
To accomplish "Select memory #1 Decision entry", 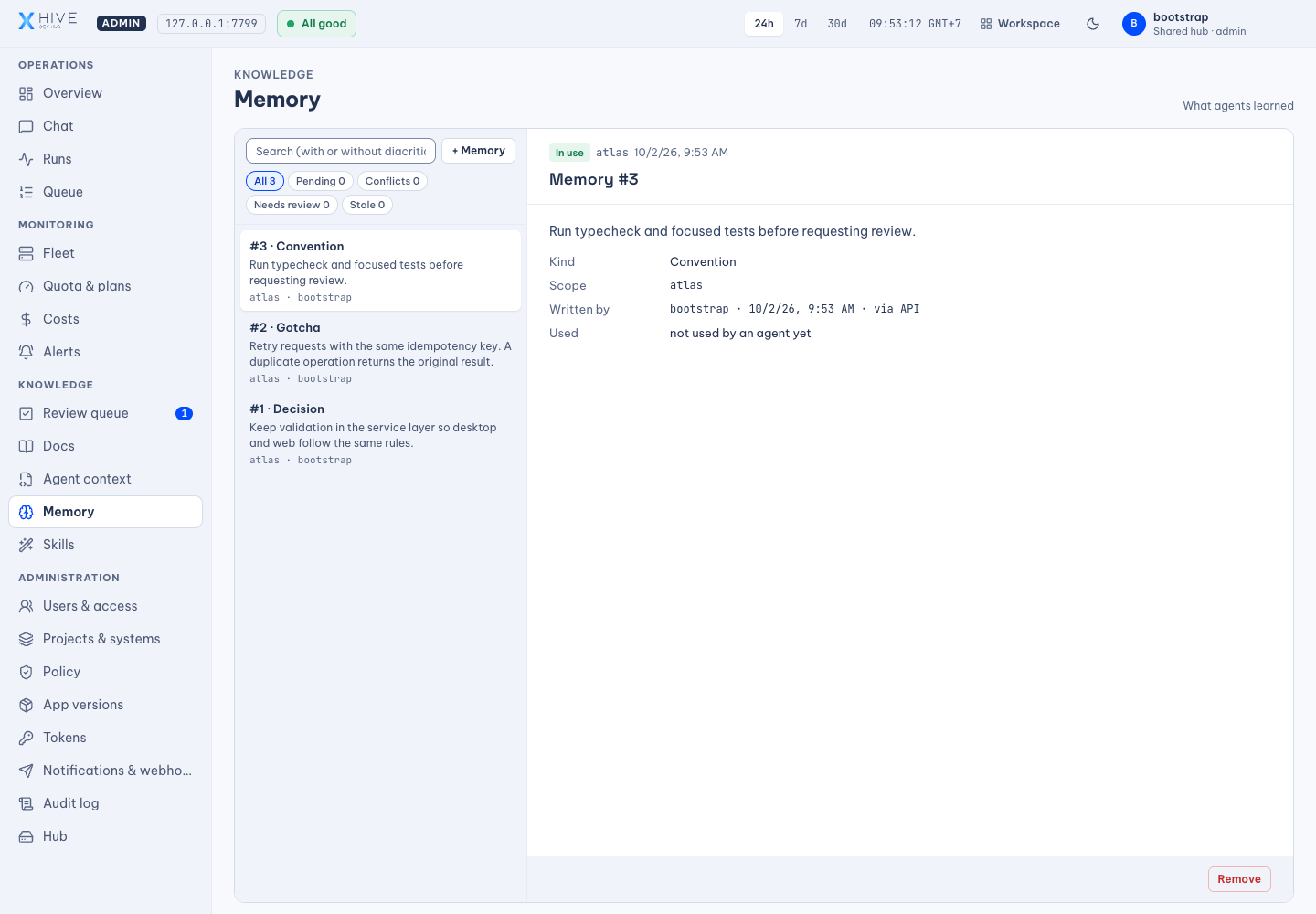I will (x=381, y=434).
